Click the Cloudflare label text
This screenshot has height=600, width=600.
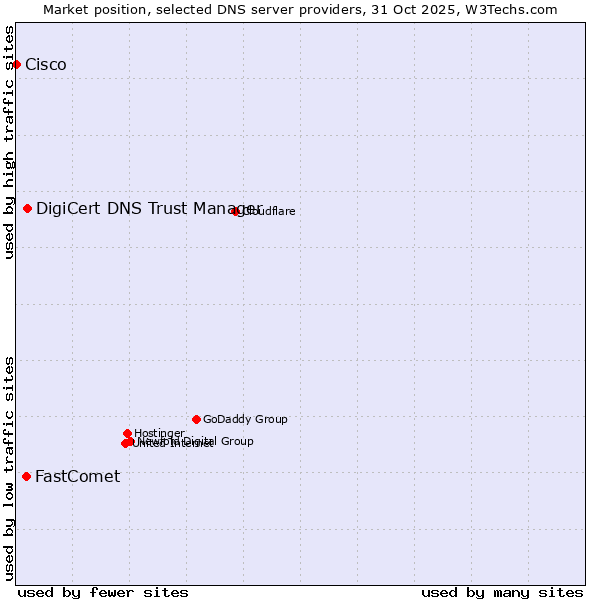[x=270, y=212]
